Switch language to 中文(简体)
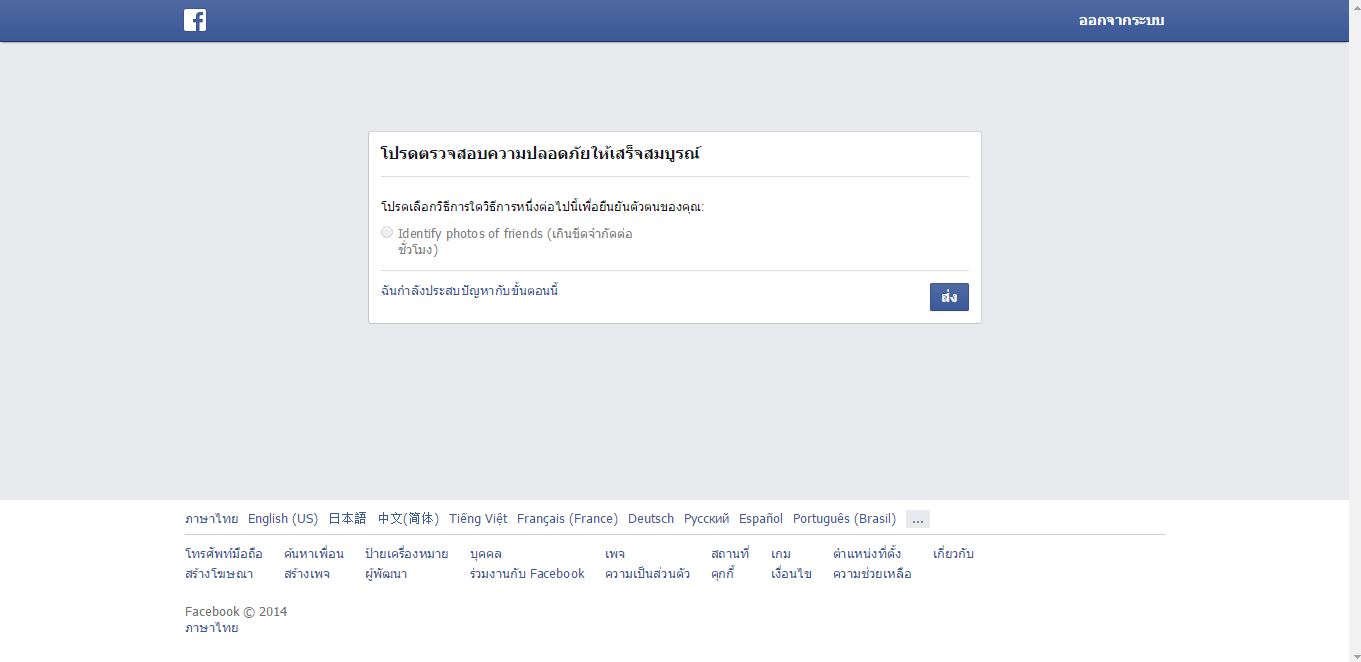This screenshot has width=1361, height=662. pos(408,518)
